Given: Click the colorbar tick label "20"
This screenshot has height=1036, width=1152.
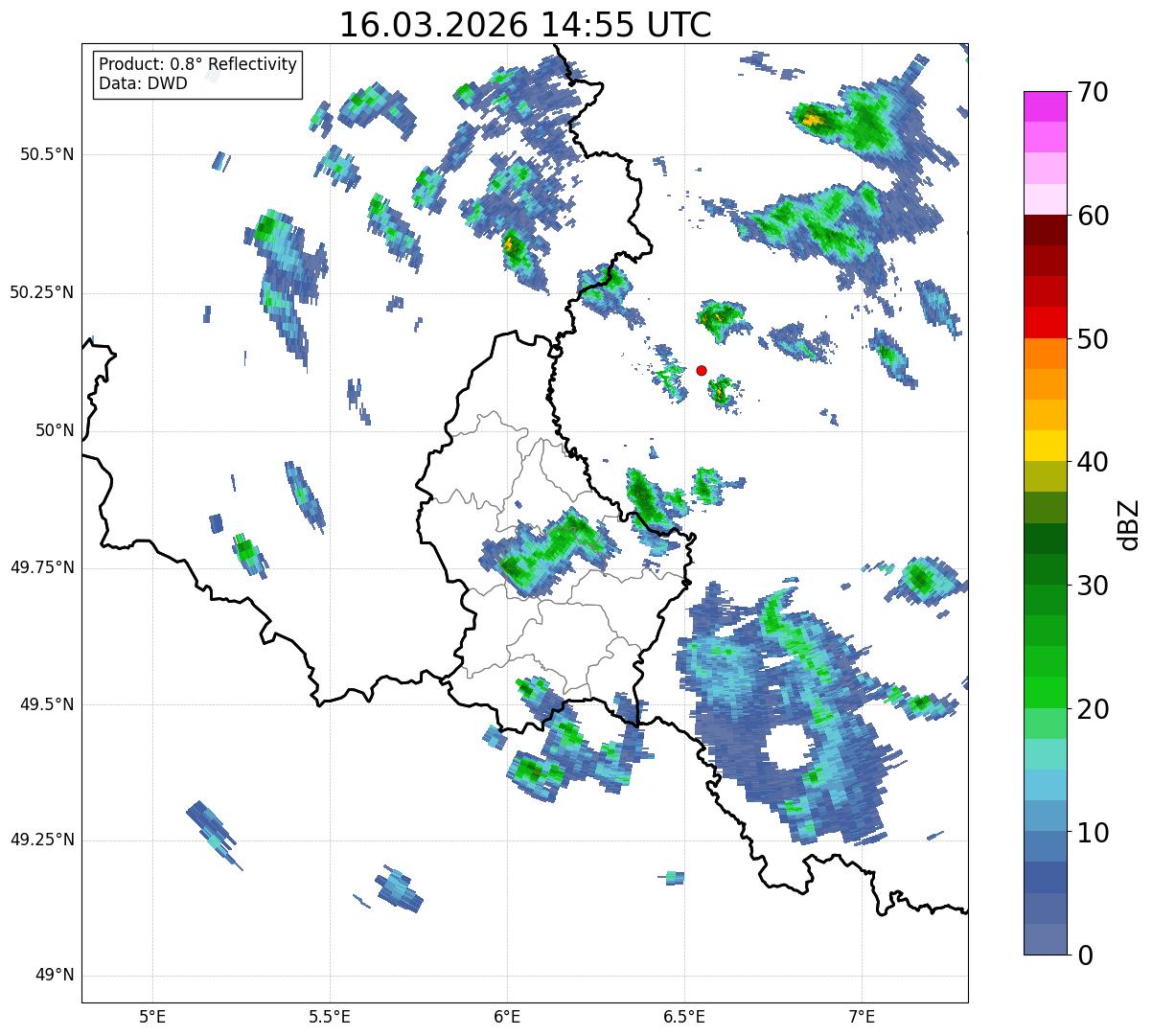Looking at the screenshot, I should click(1094, 709).
